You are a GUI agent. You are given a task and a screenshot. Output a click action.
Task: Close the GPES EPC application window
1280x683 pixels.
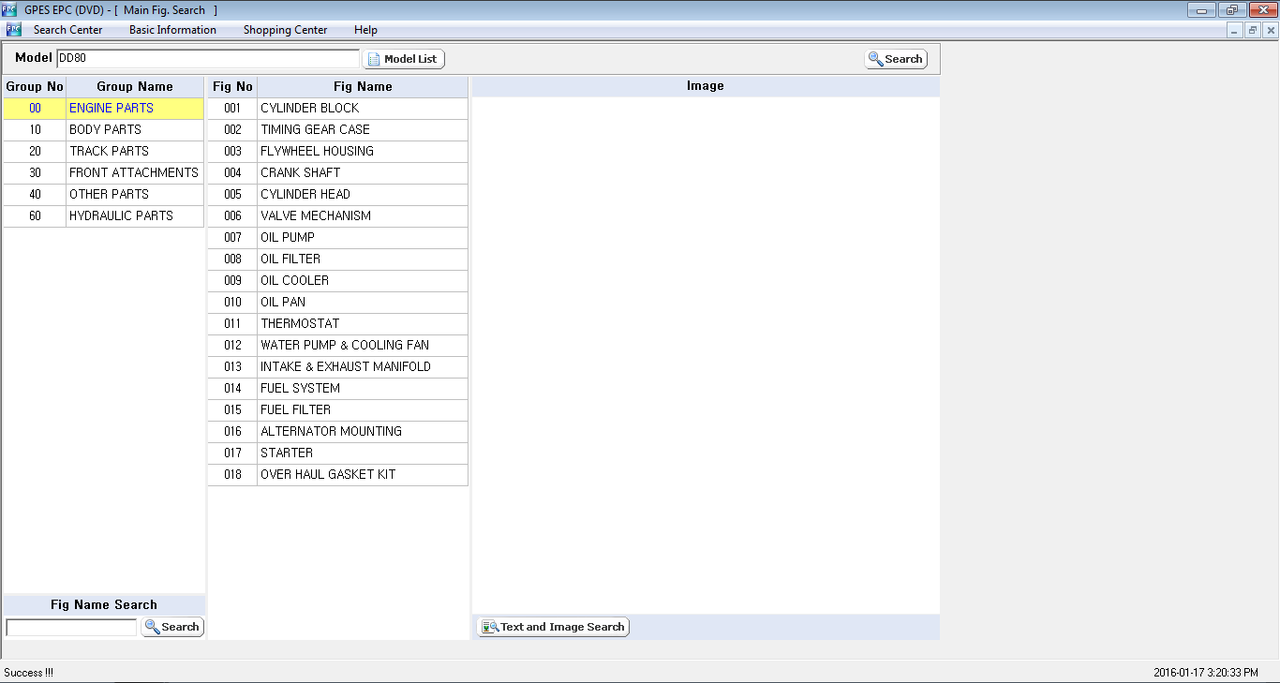[1261, 10]
